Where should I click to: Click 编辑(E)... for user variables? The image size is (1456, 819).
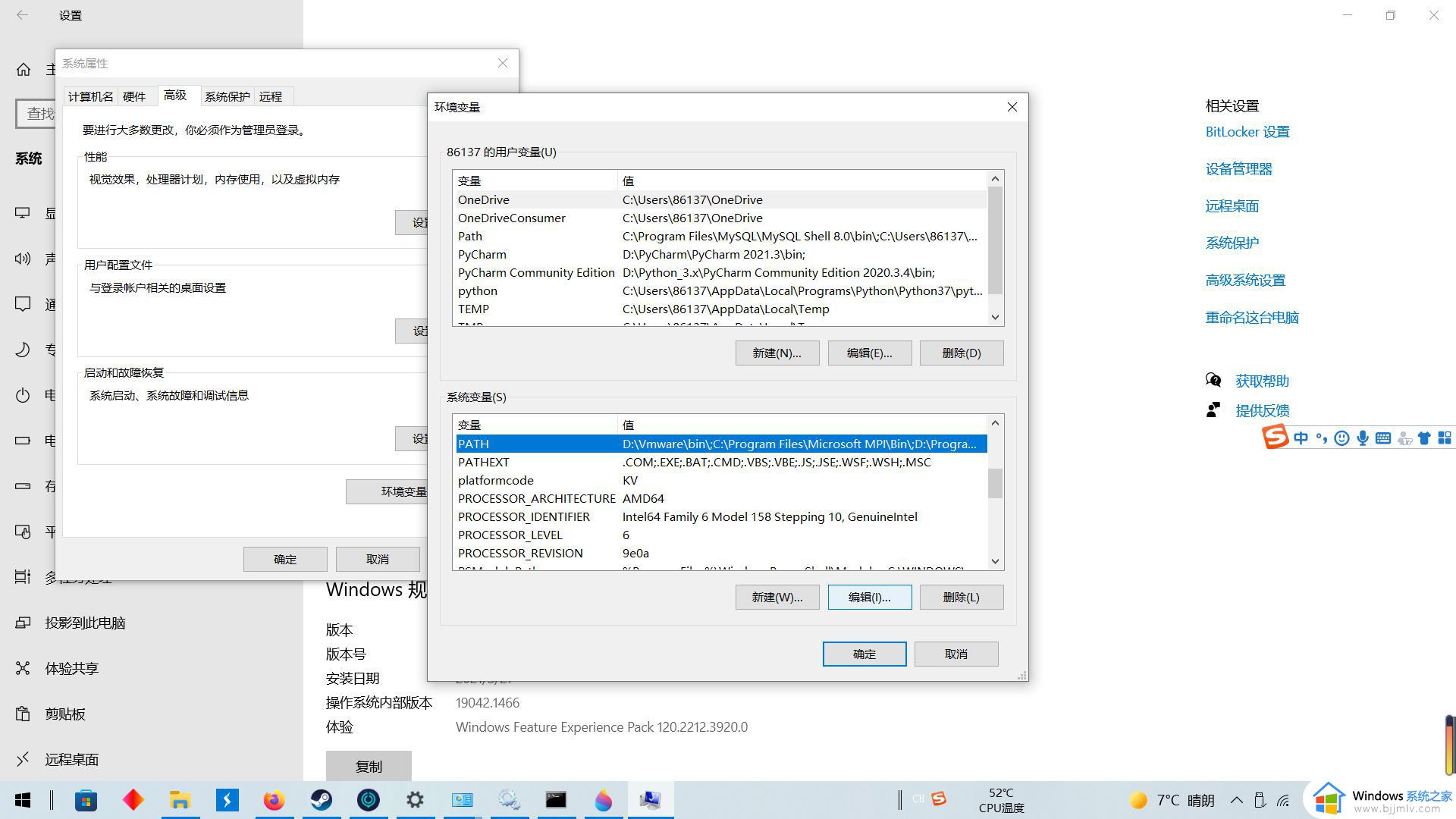(870, 353)
